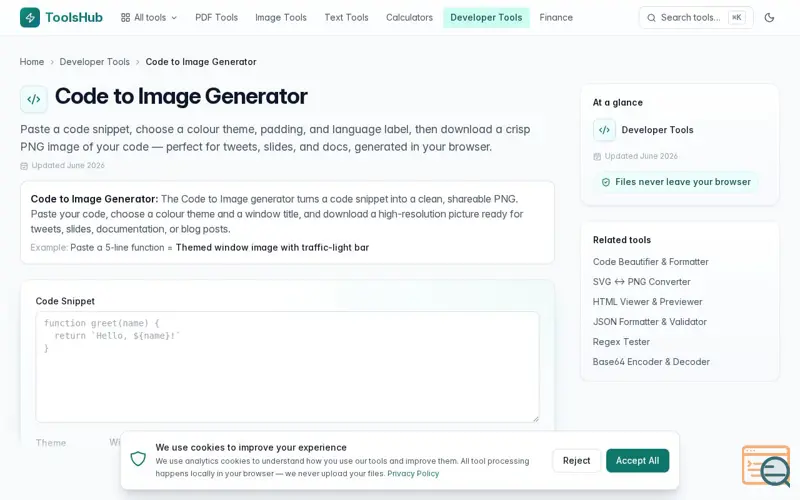This screenshot has width=800, height=500.
Task: Click the ⌘K keyboard shortcut badge
Action: tap(736, 17)
